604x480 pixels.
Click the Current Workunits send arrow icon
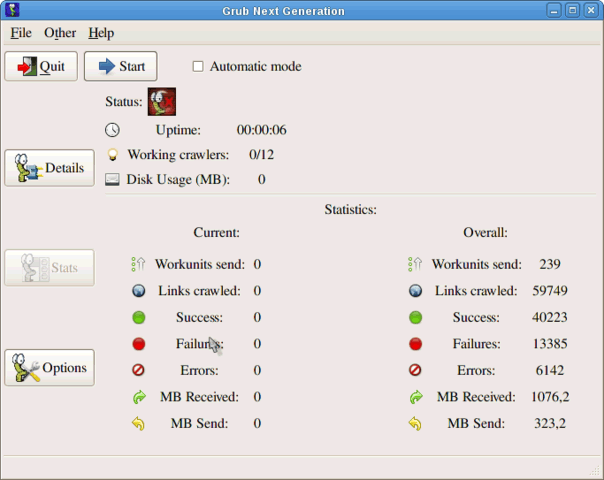point(139,264)
